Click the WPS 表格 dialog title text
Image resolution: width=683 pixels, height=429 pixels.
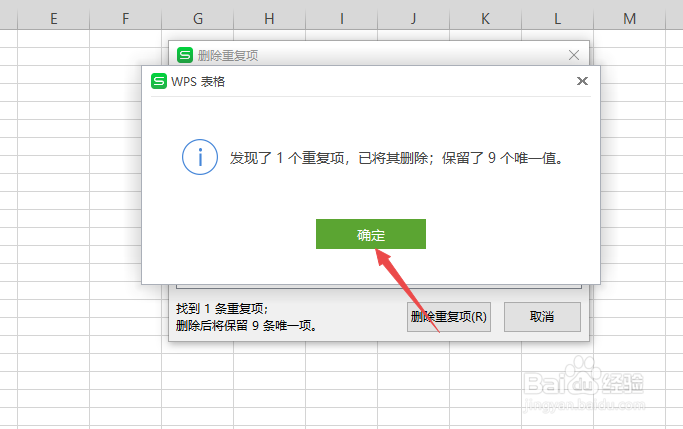(198, 81)
